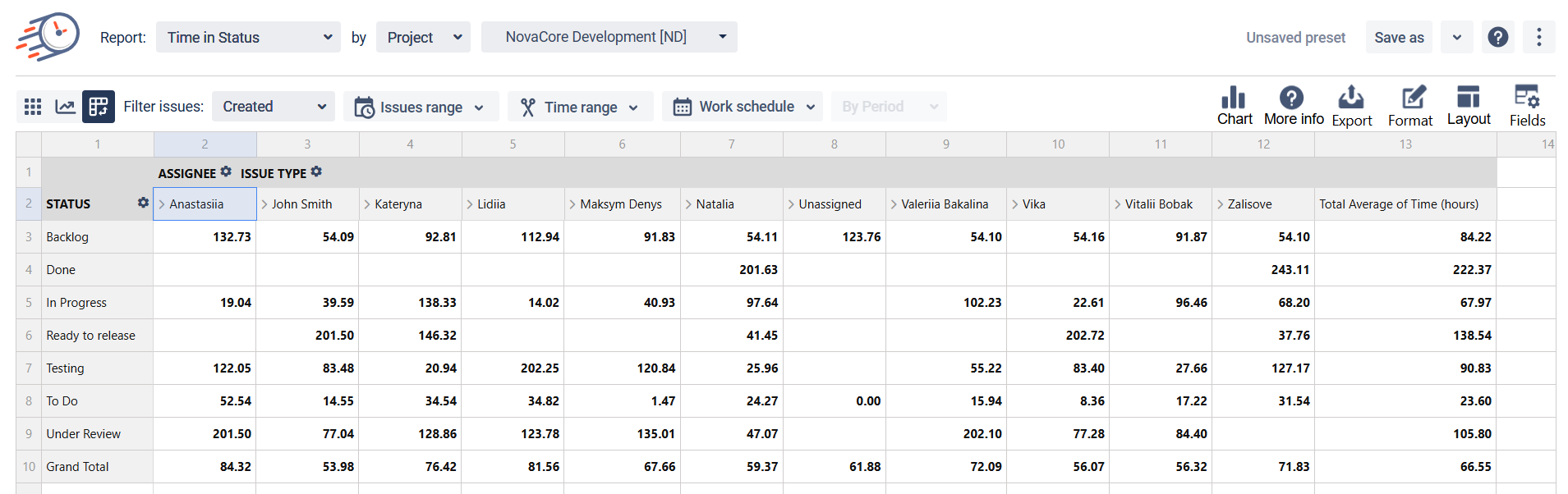Image resolution: width=1568 pixels, height=494 pixels.
Task: Open the Chart view icon
Action: [x=1234, y=98]
